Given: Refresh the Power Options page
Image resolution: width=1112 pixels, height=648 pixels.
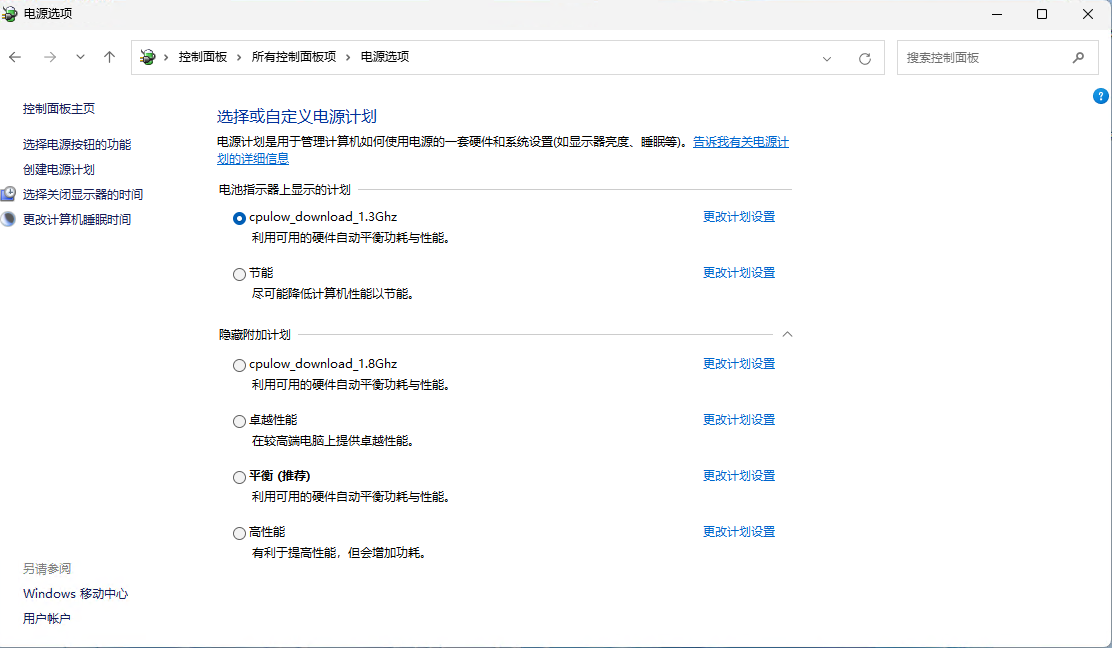Looking at the screenshot, I should point(864,58).
